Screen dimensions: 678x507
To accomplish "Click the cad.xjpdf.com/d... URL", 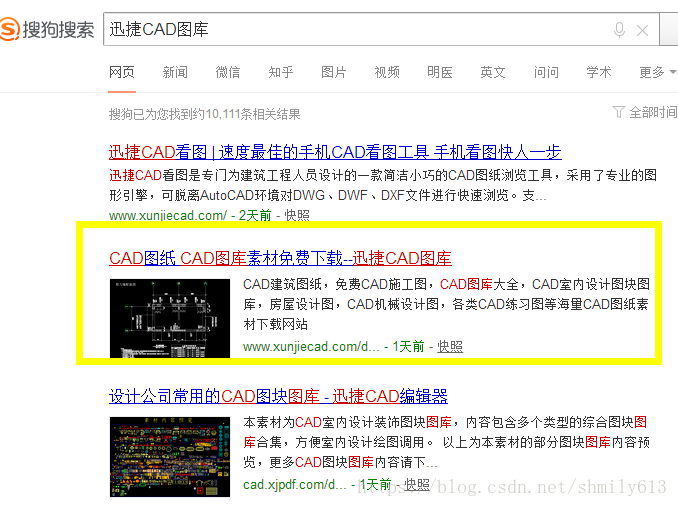I will click(295, 485).
